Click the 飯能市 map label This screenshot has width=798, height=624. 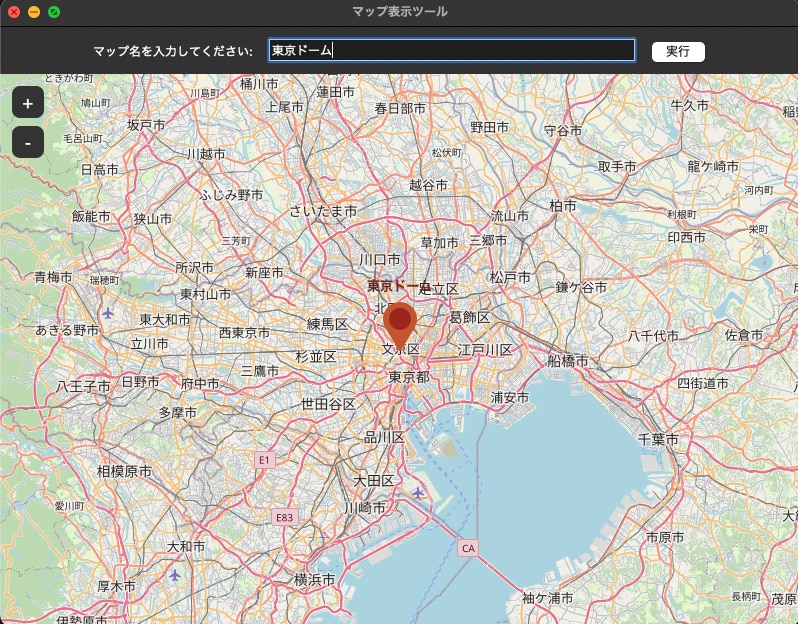pyautogui.click(x=91, y=216)
